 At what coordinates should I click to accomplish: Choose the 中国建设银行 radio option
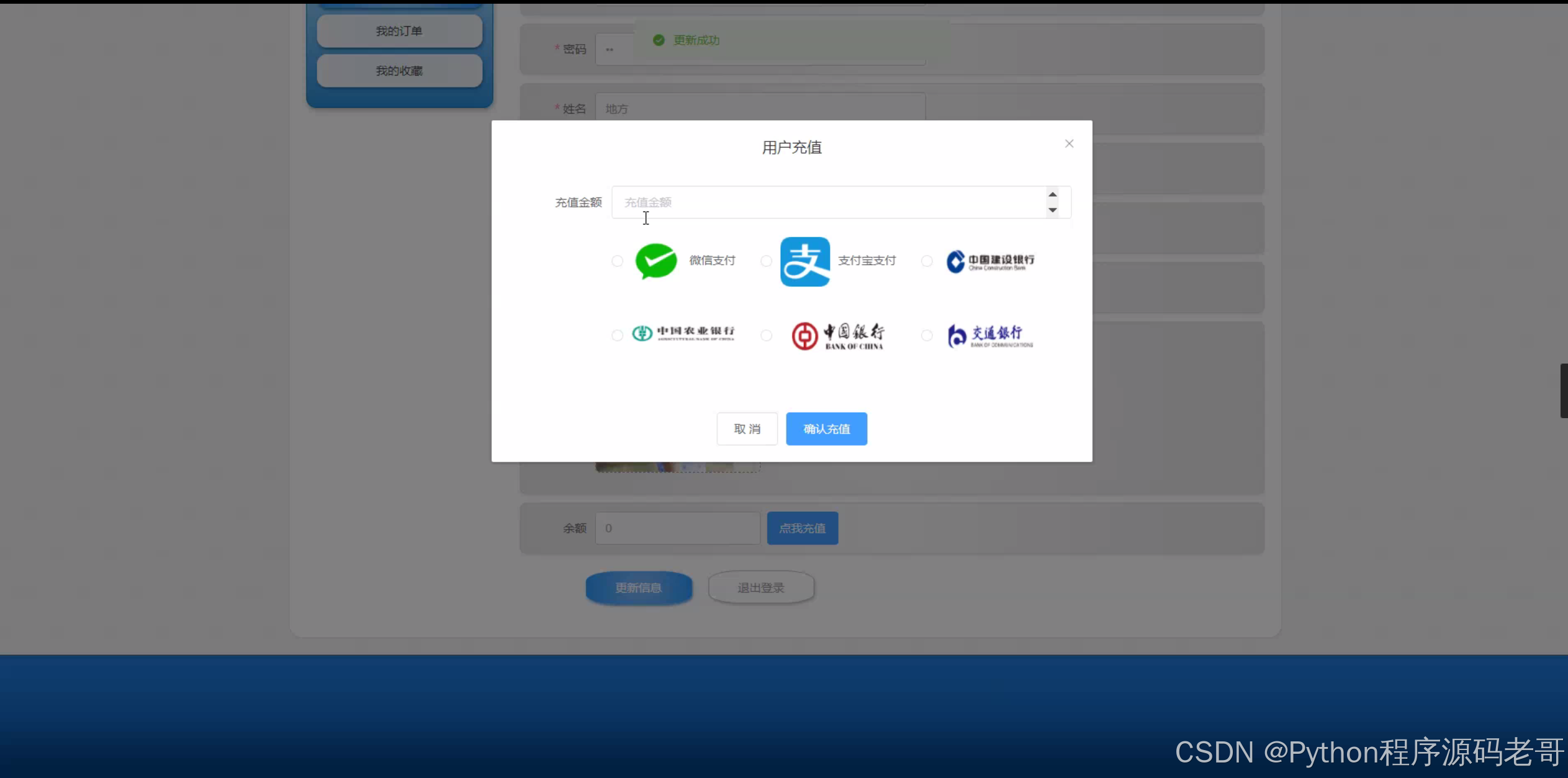pyautogui.click(x=927, y=261)
